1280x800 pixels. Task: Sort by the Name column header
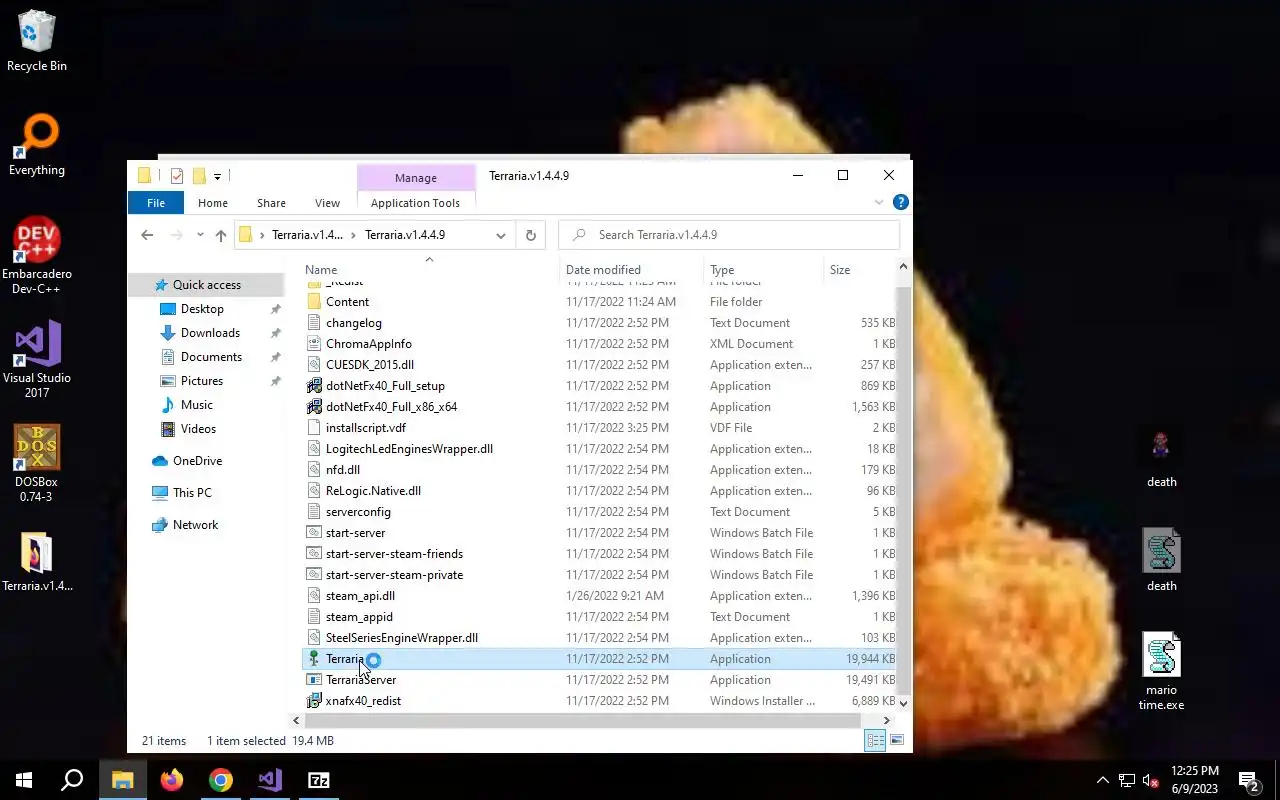(x=429, y=269)
